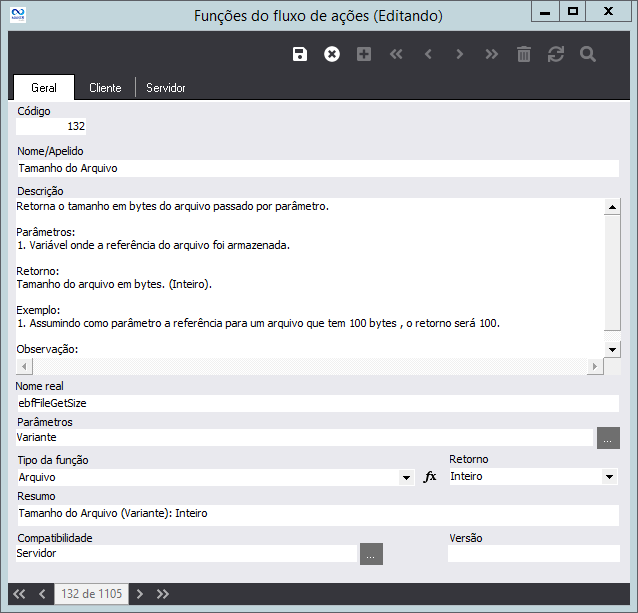Click the add new record plus icon
The height and width of the screenshot is (613, 638).
click(364, 54)
